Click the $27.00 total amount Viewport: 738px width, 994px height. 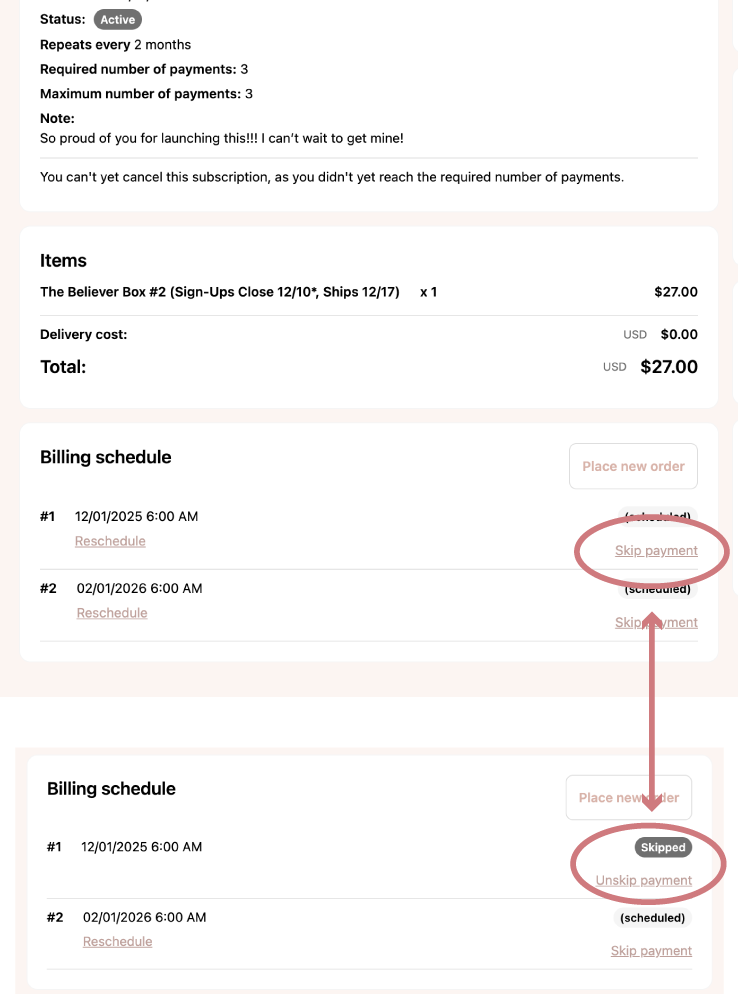(x=668, y=367)
